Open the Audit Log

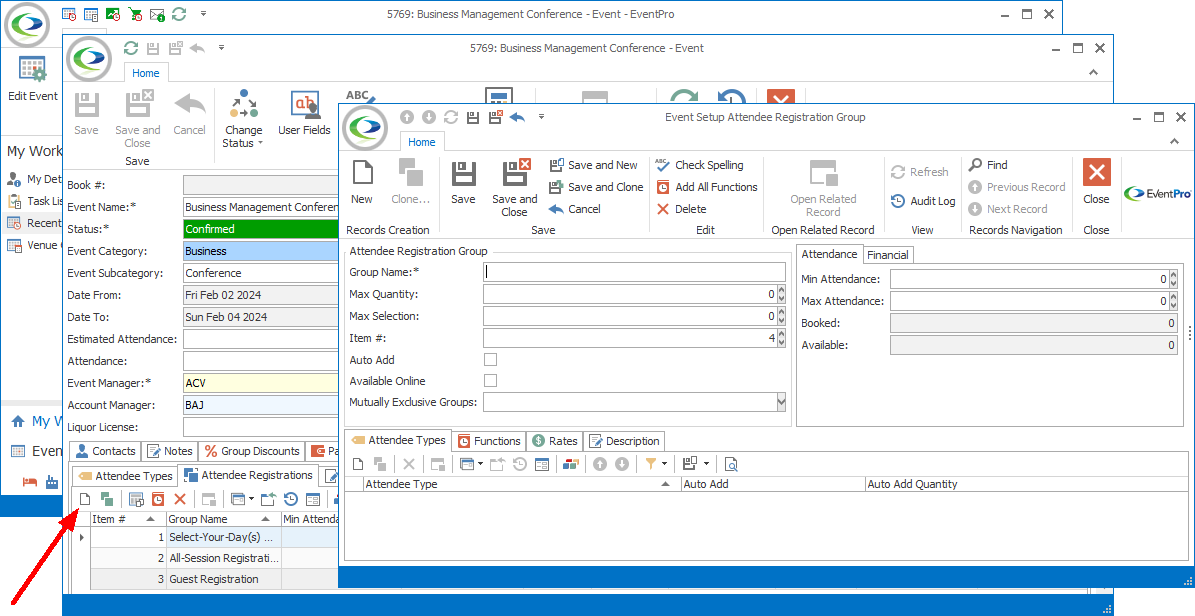(x=923, y=201)
